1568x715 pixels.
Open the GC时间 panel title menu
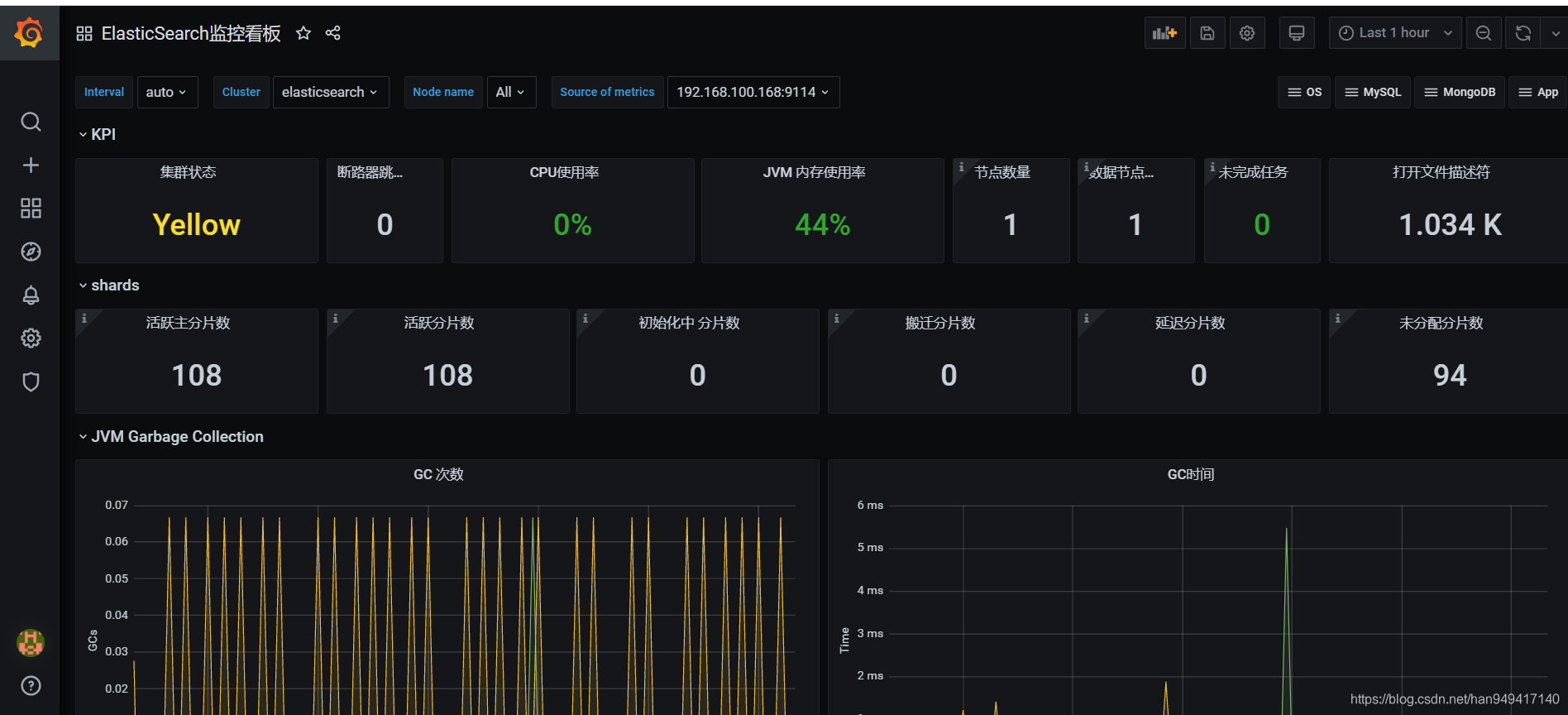(x=1191, y=474)
